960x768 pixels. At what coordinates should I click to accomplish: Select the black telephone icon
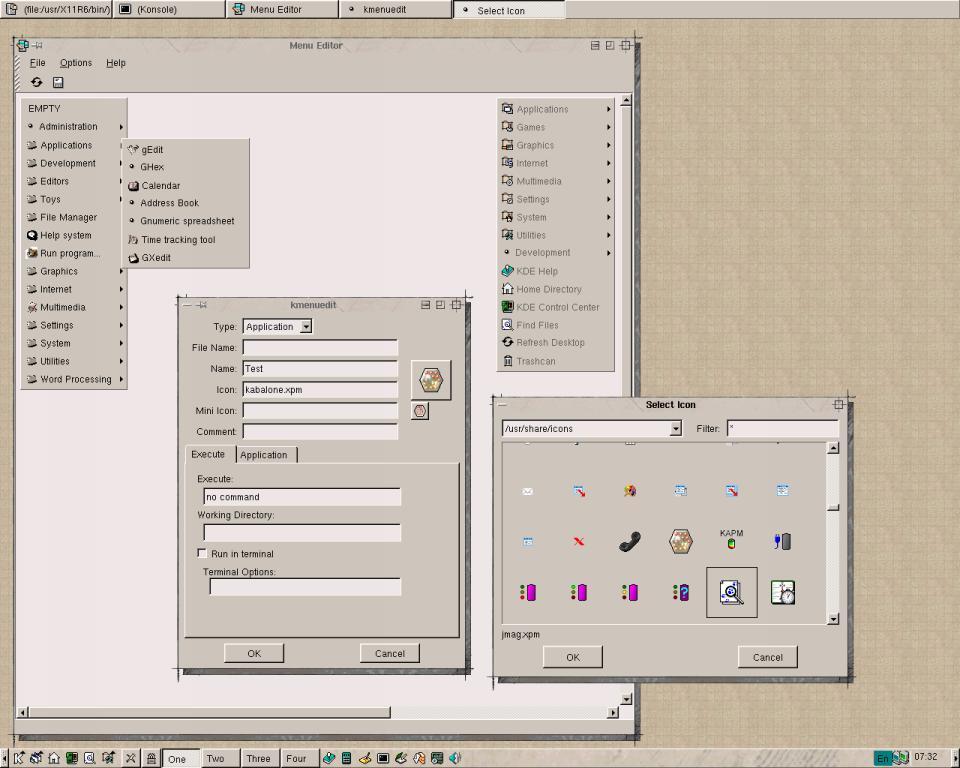(629, 541)
